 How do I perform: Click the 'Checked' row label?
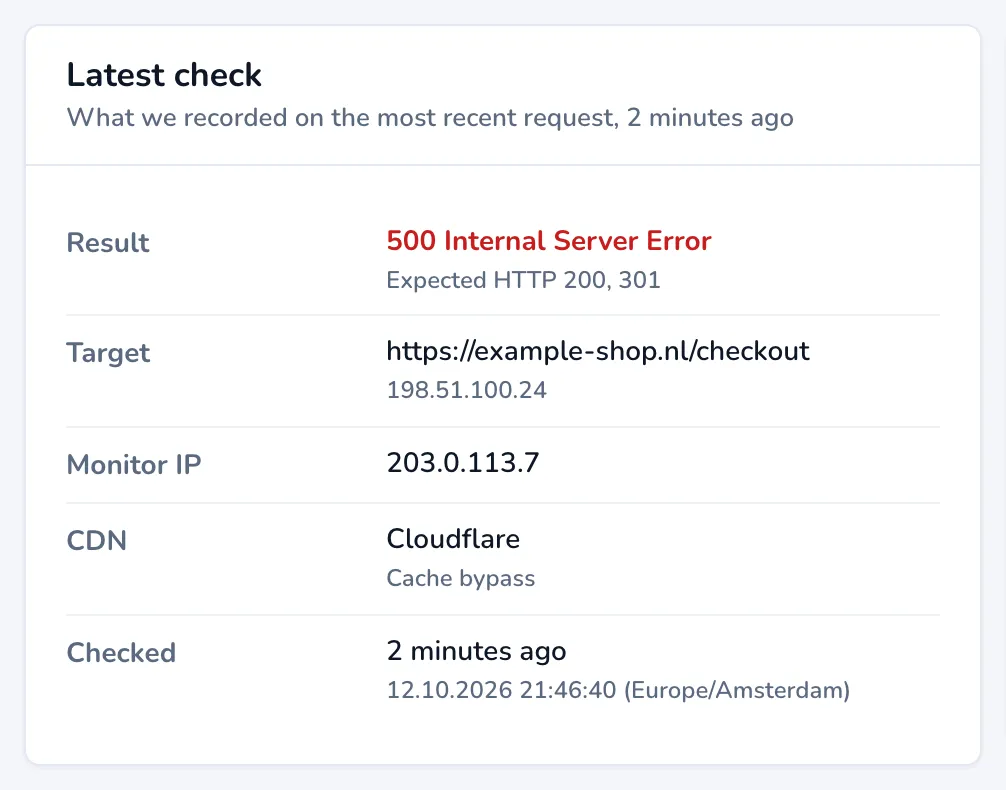coord(121,653)
